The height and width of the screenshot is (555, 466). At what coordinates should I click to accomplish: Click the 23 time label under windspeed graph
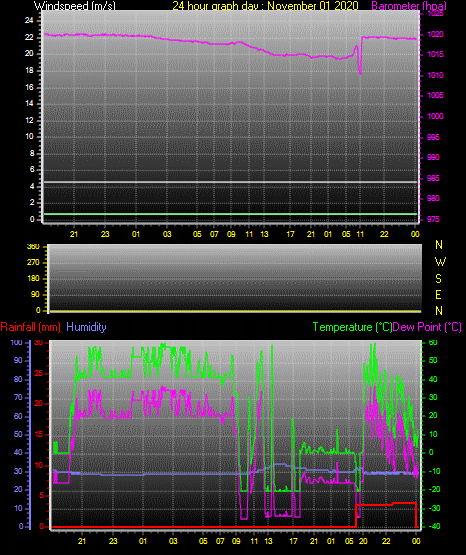105,234
